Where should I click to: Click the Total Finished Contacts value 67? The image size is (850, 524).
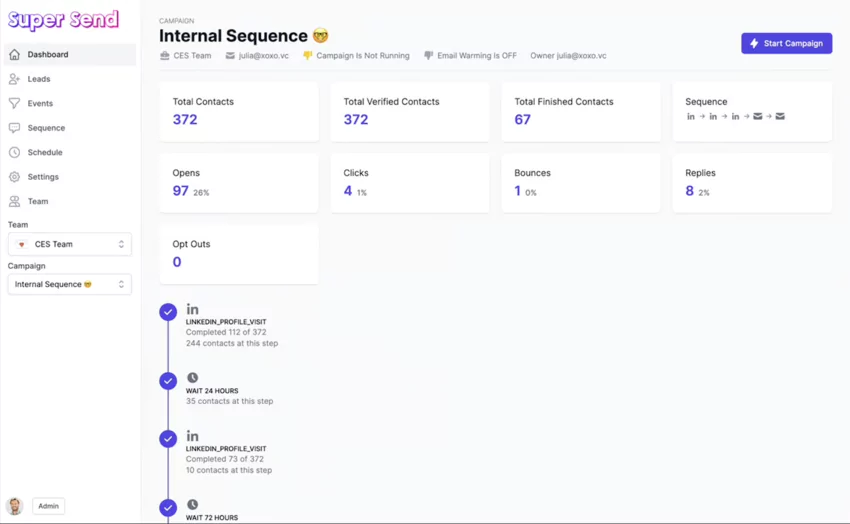click(523, 120)
